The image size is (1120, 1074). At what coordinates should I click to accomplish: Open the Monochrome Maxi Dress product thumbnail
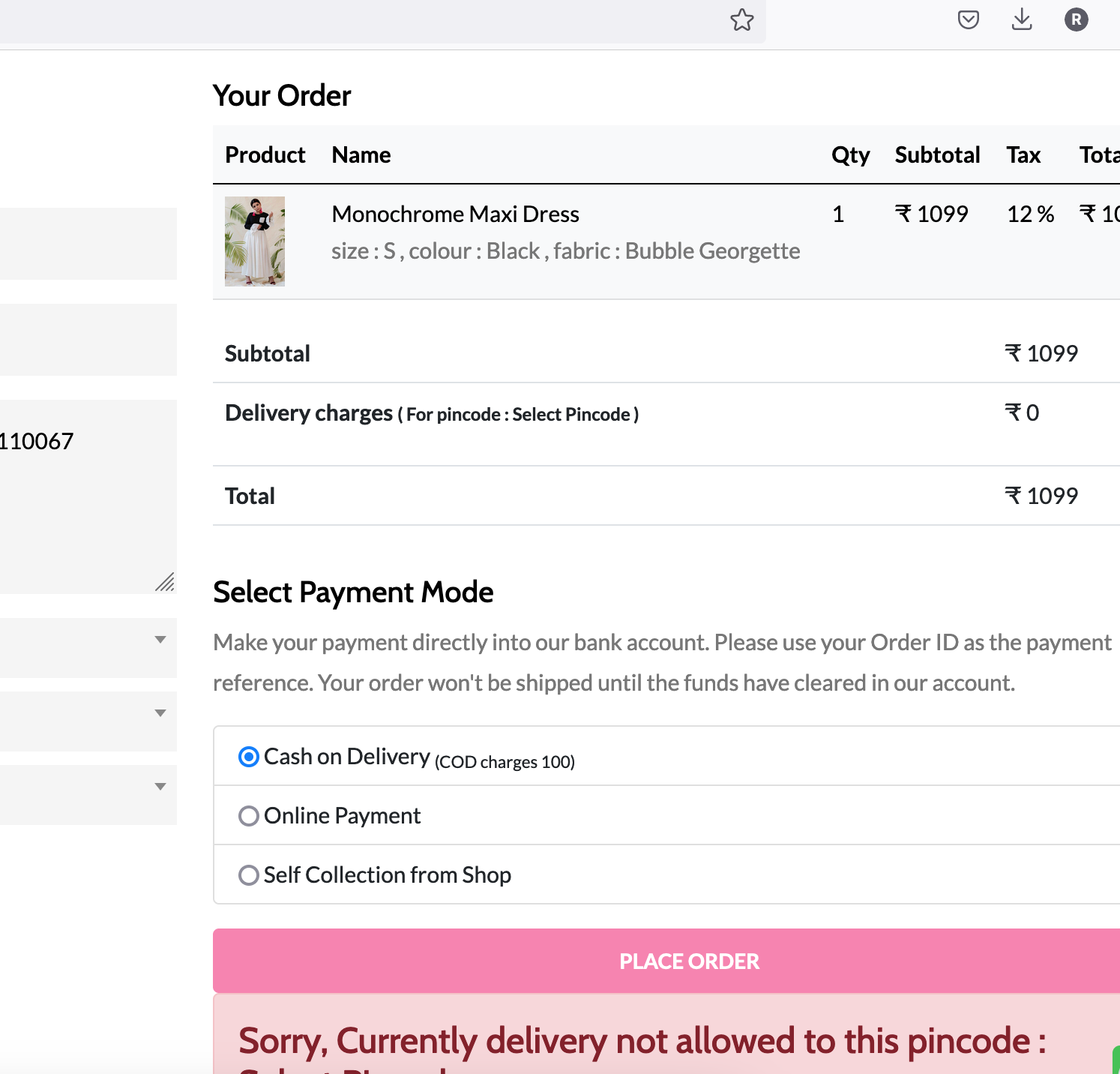[255, 241]
